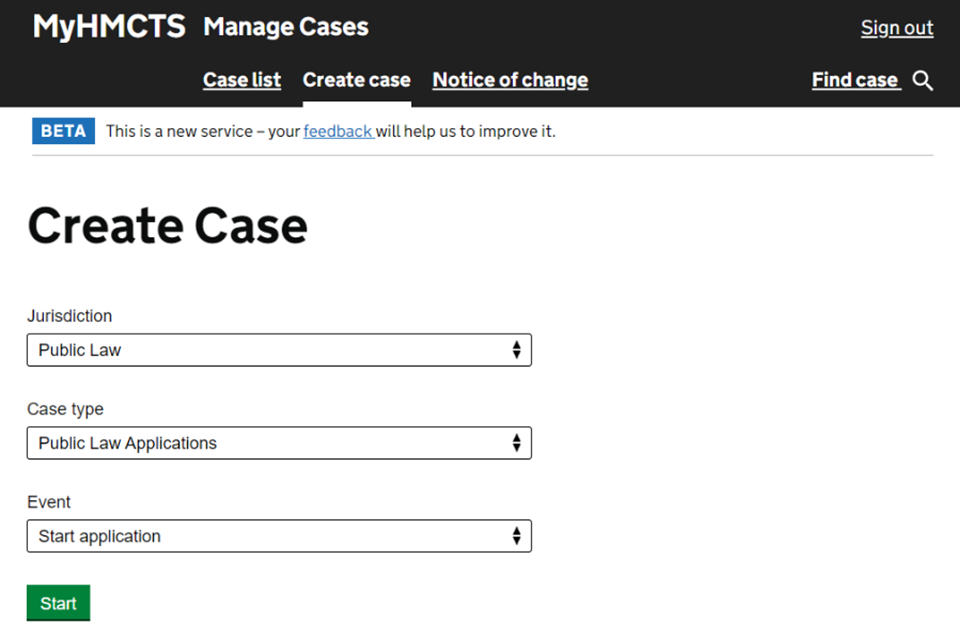This screenshot has width=960, height=640.
Task: Click the Event field label
Action: click(49, 502)
